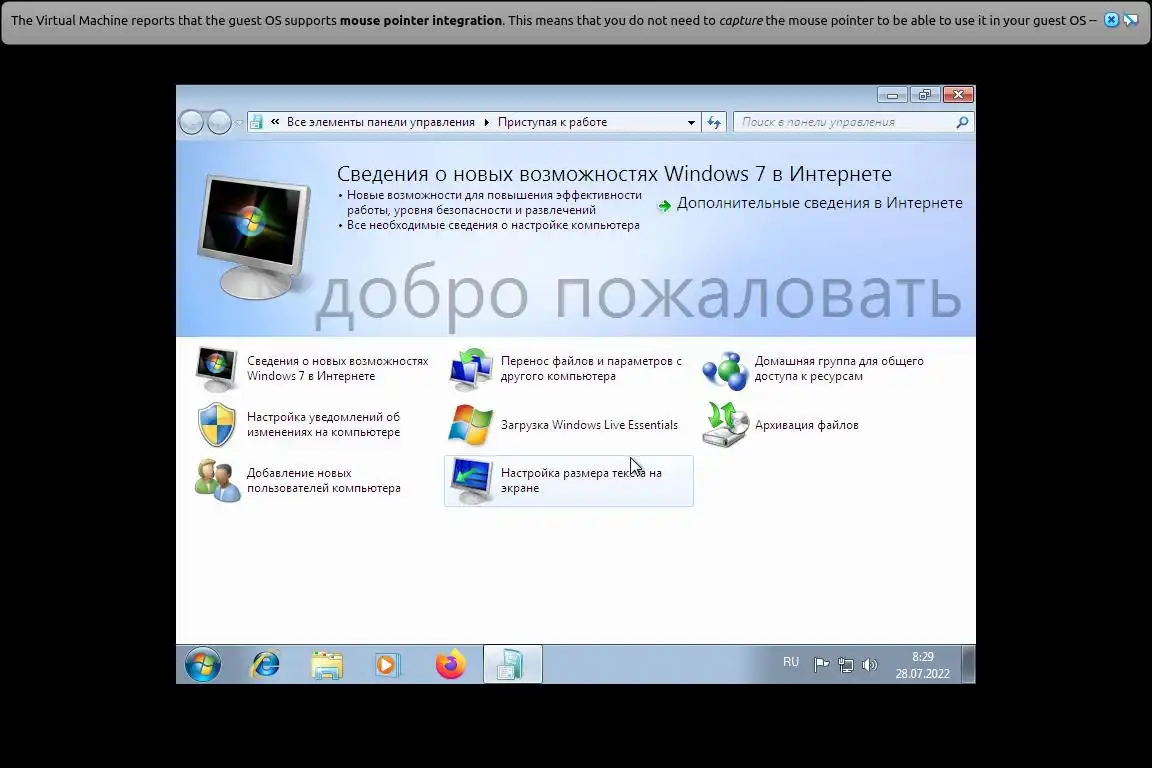Open the clock showing 8:29 28.07.2022
Screen dimensions: 1152x768
(923, 665)
